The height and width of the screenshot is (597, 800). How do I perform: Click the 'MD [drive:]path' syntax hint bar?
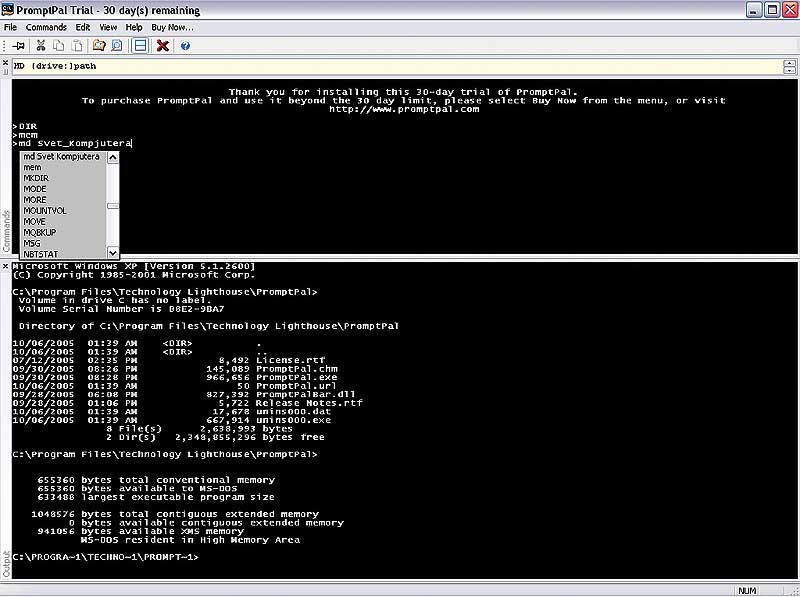pos(397,66)
